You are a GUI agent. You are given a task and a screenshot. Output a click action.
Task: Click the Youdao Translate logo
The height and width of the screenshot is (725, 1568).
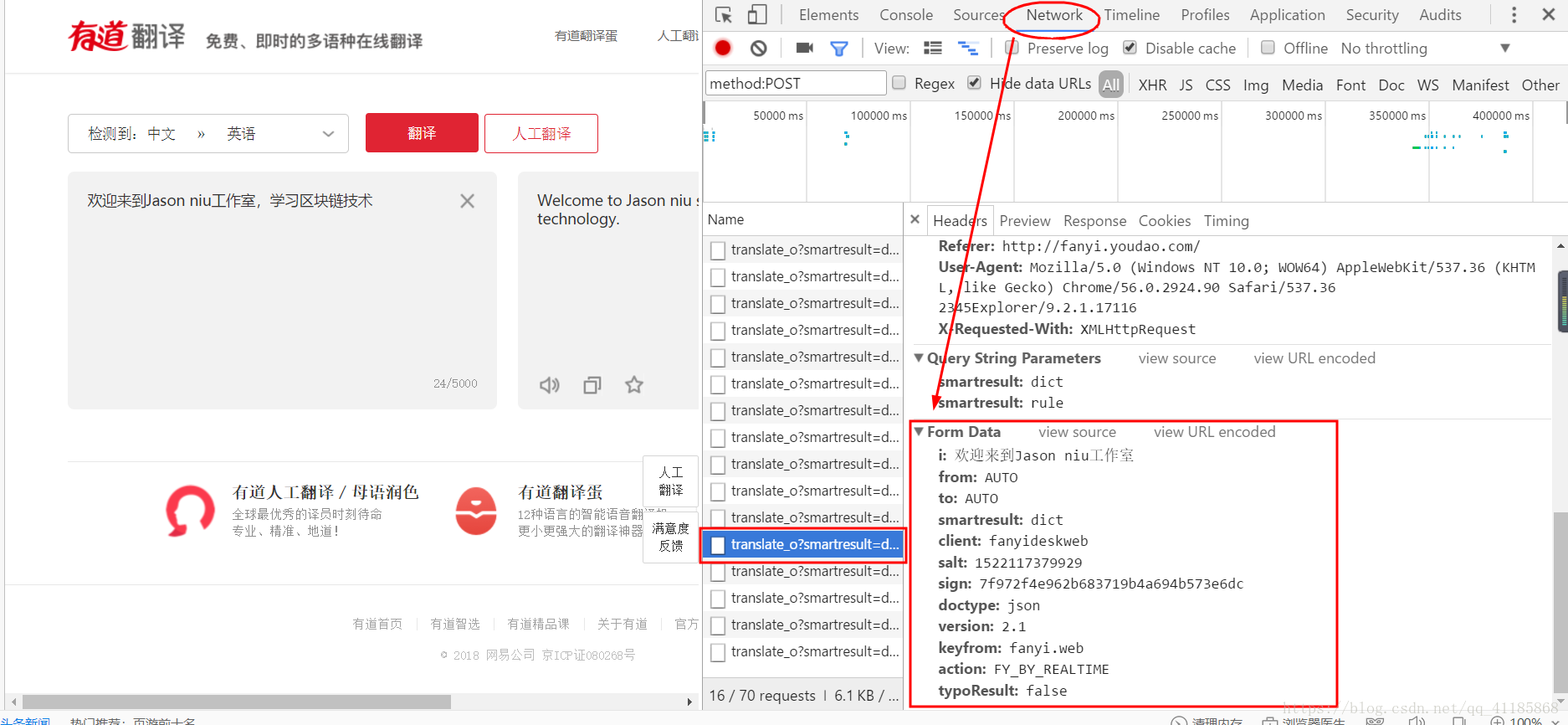(127, 36)
